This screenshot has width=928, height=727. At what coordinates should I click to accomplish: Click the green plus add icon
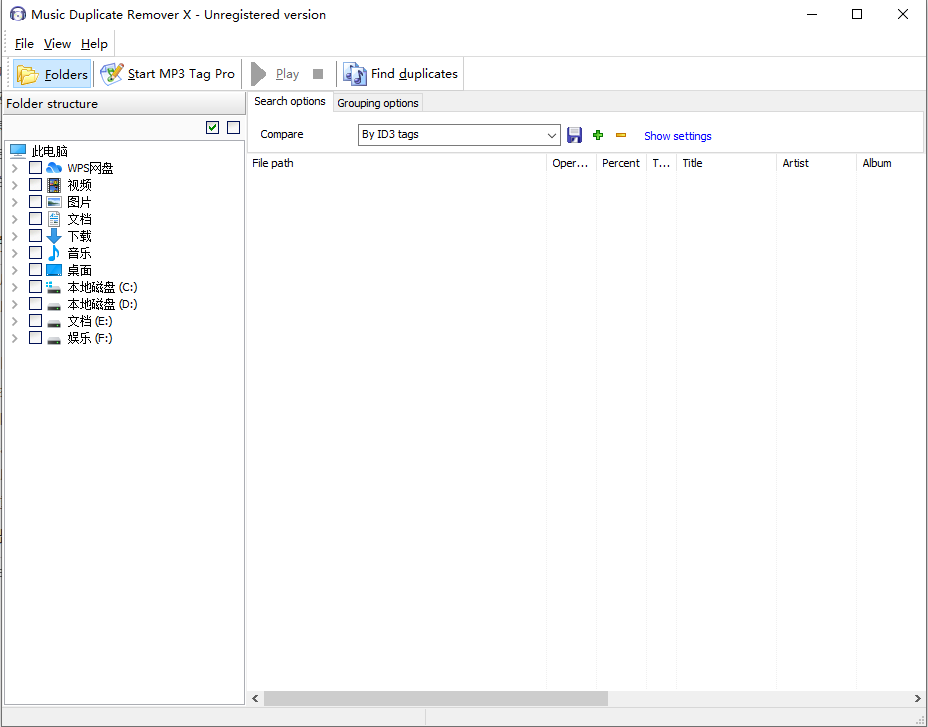pyautogui.click(x=598, y=135)
